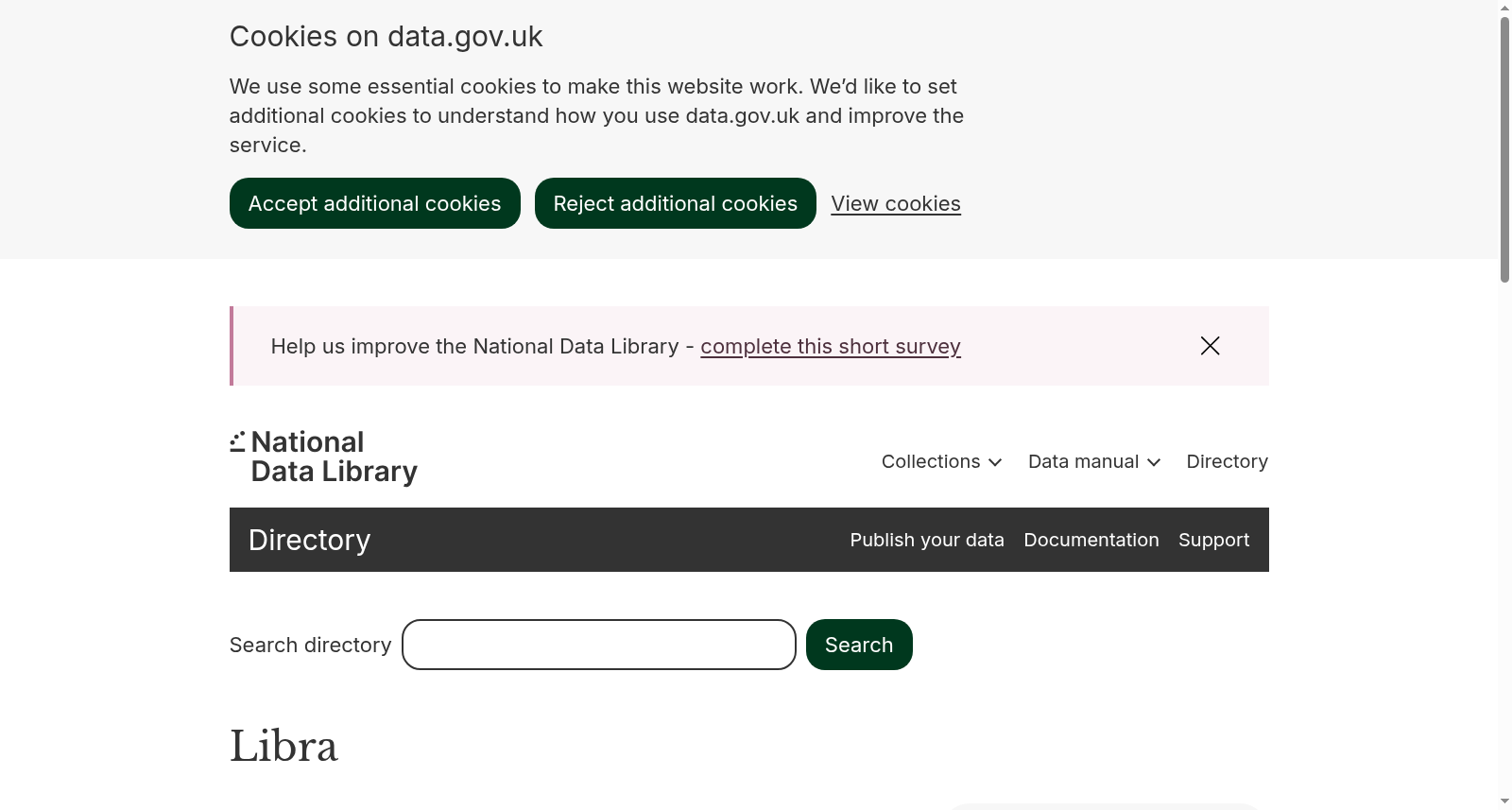Image resolution: width=1512 pixels, height=810 pixels.
Task: Click the Libra page heading
Action: click(x=283, y=747)
